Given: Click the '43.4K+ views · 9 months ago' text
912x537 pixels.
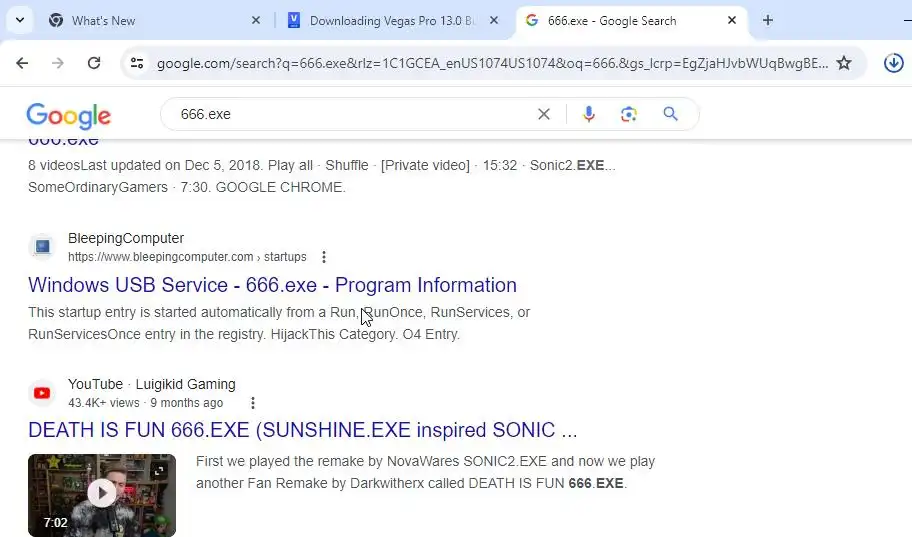Looking at the screenshot, I should (x=145, y=403).
